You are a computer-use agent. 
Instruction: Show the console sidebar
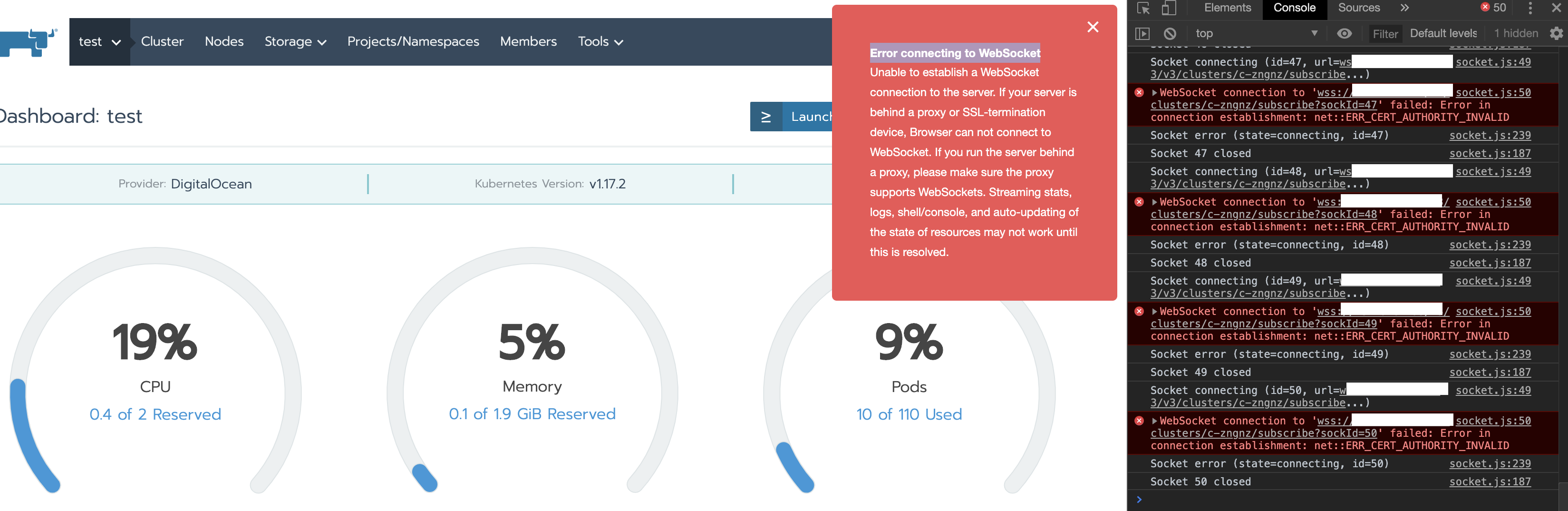tap(1142, 33)
